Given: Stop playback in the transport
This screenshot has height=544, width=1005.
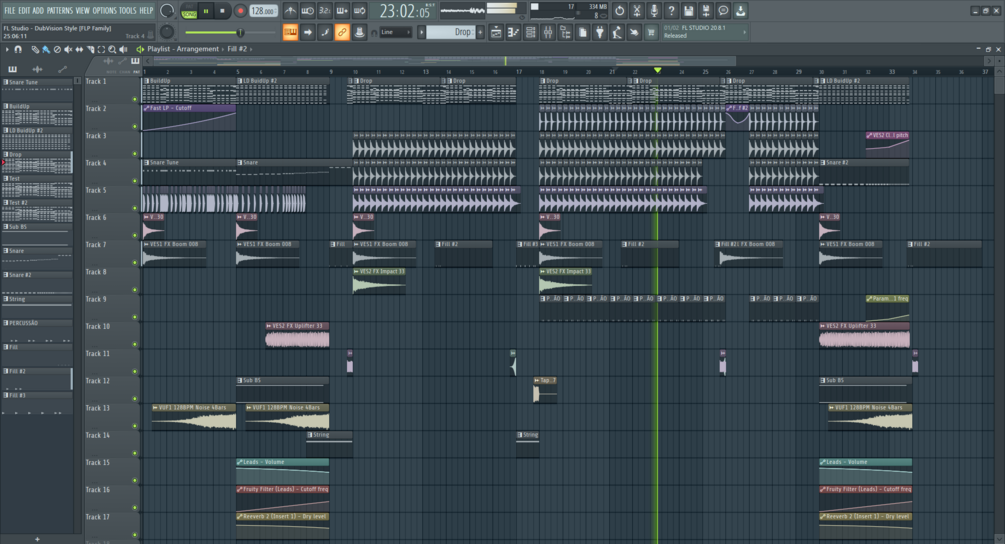Looking at the screenshot, I should 222,11.
